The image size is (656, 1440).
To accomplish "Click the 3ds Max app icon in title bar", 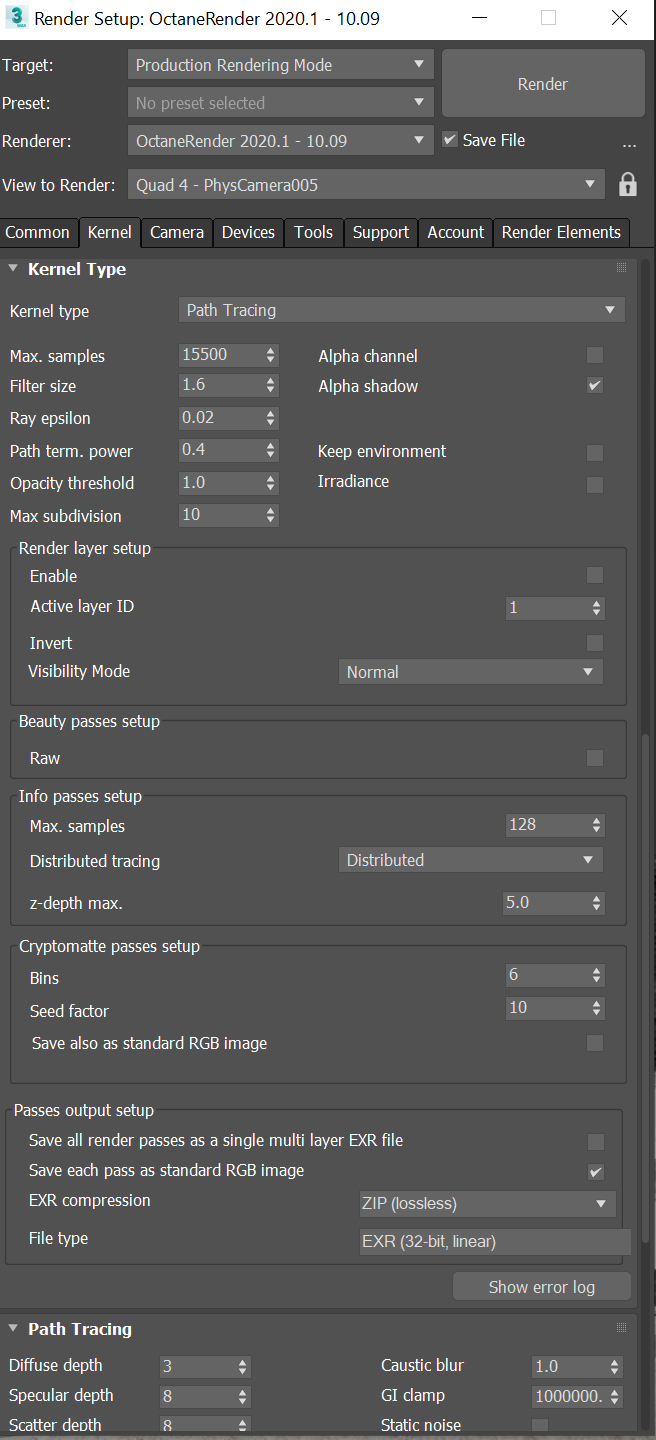I will click(16, 18).
